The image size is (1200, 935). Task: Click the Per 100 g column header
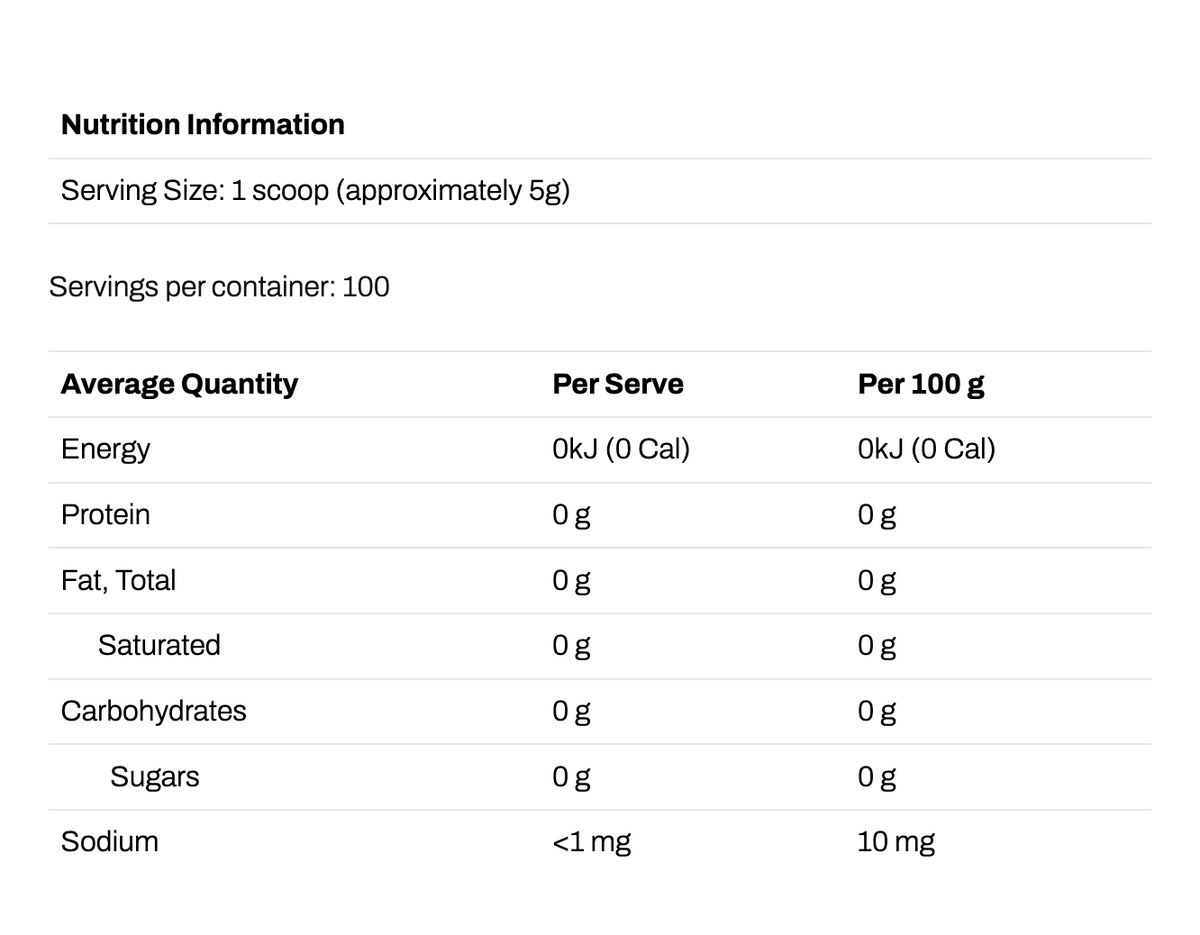coord(921,385)
